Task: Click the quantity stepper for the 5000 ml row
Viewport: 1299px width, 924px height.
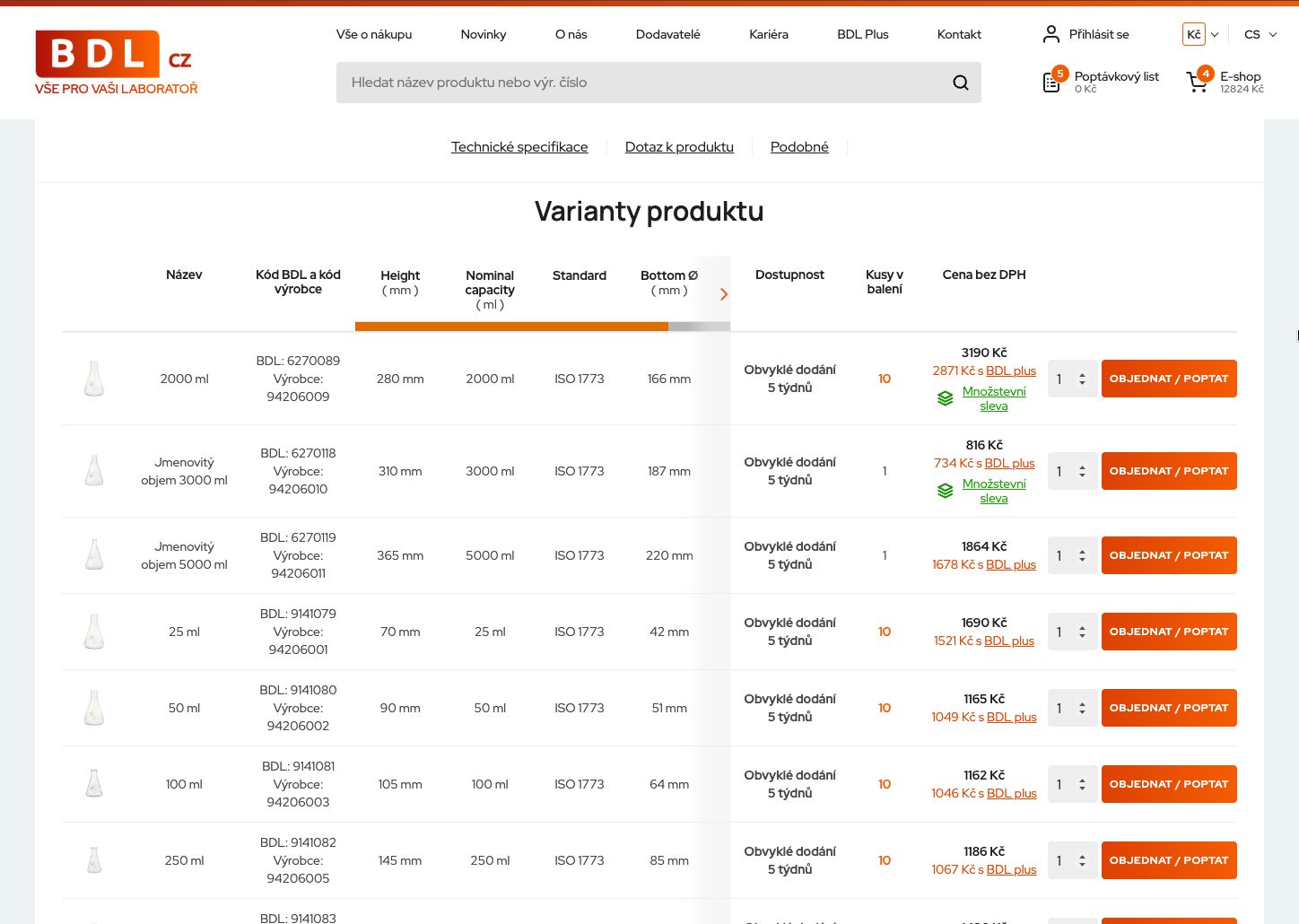Action: tap(1082, 555)
